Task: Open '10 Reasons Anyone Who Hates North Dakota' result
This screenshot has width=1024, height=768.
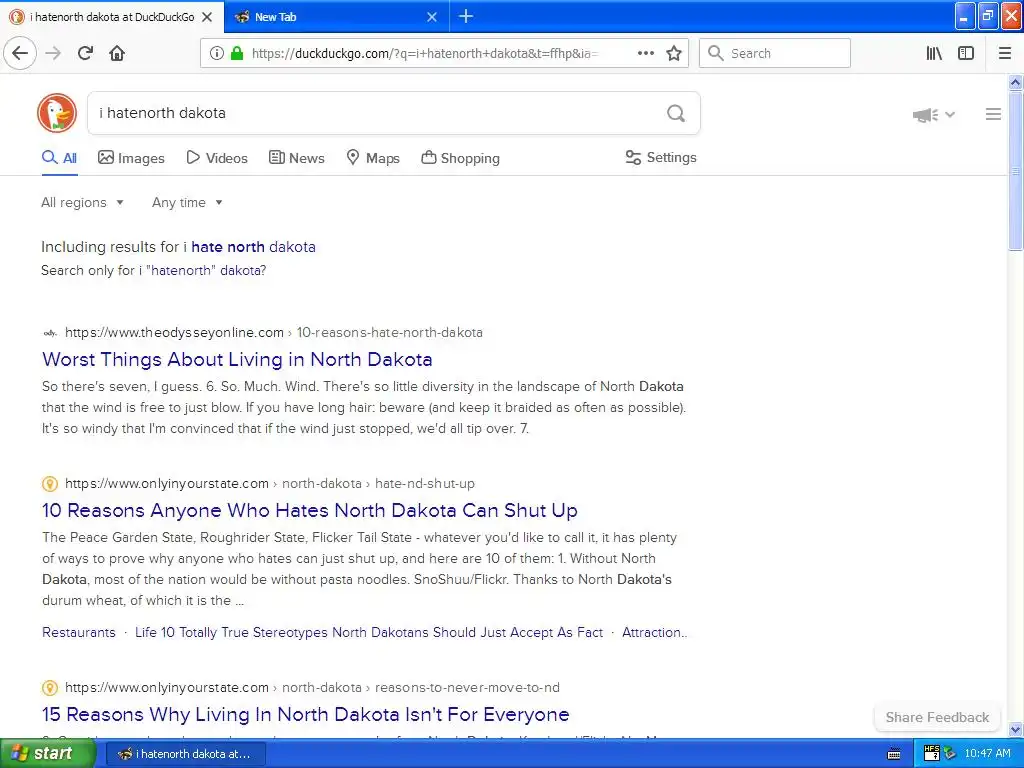Action: 310,511
